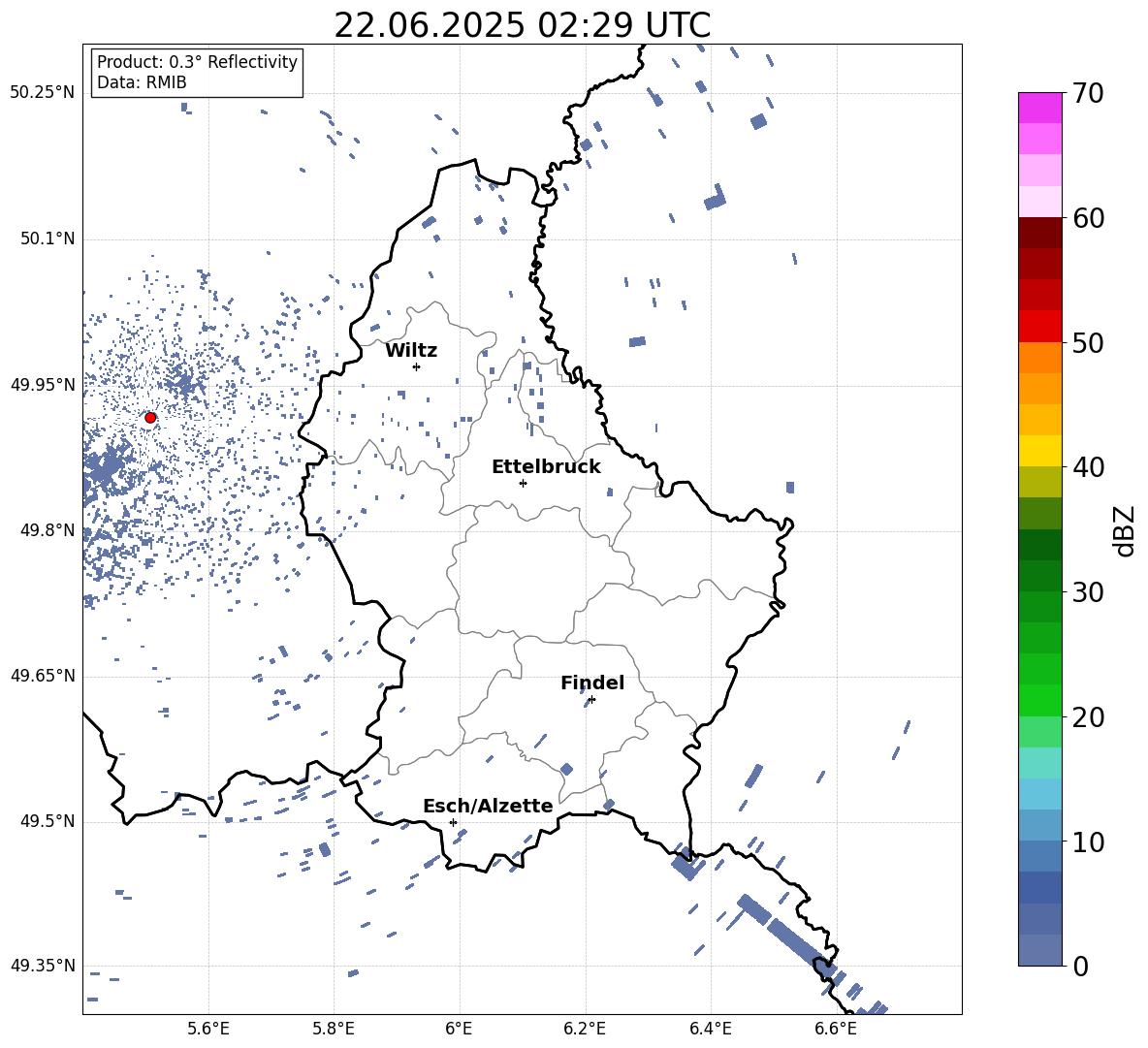Click the colorbar tick label 0

pos(1080,966)
